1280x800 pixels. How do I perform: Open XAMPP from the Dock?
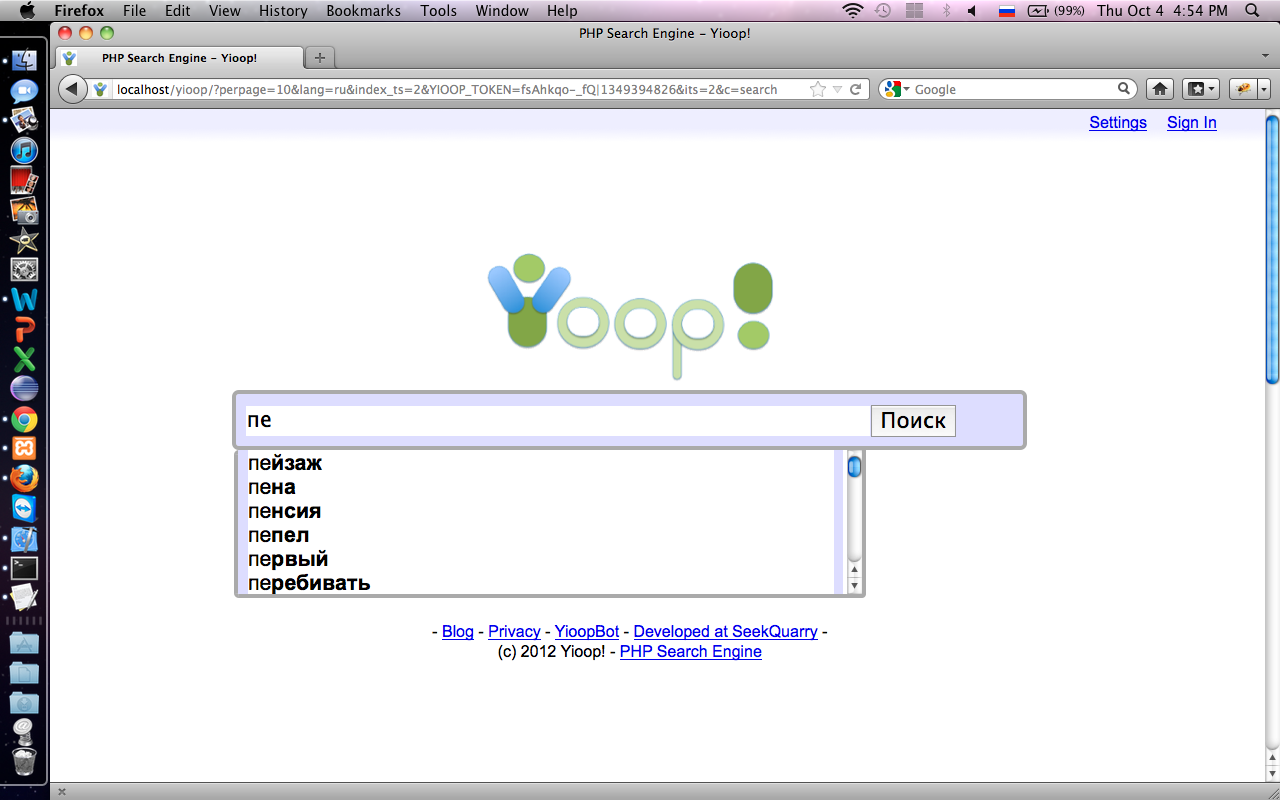click(x=24, y=448)
